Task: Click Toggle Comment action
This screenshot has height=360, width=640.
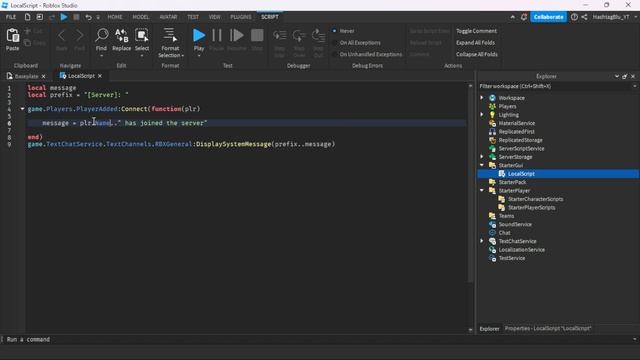Action: pos(476,31)
